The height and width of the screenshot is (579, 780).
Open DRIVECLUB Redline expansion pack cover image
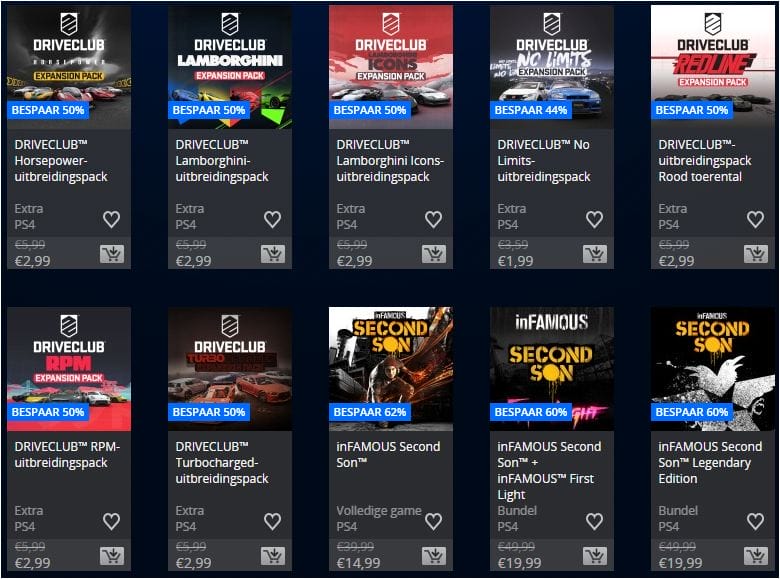click(713, 67)
